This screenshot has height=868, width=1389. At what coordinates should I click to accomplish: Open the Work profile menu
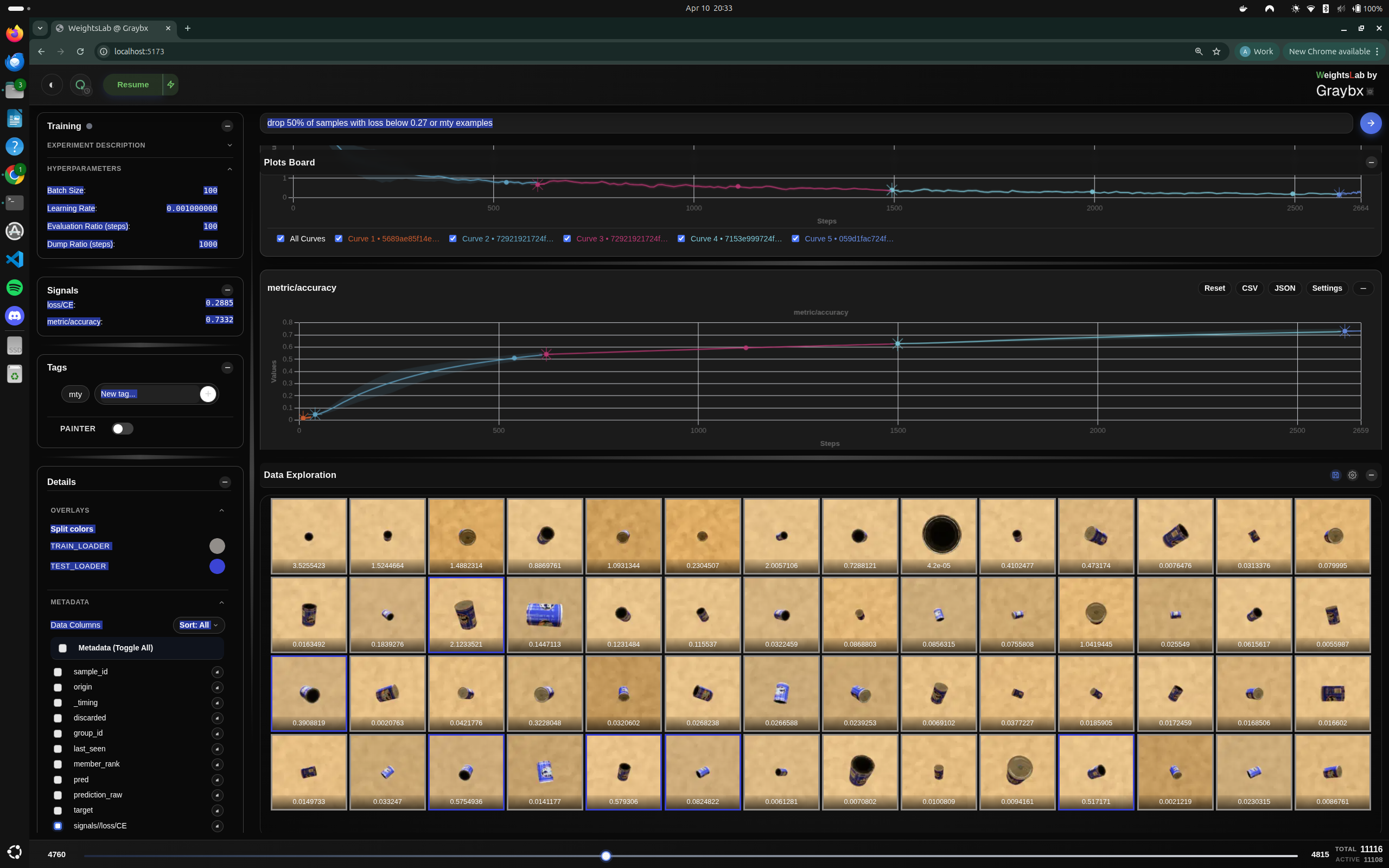click(x=1256, y=51)
